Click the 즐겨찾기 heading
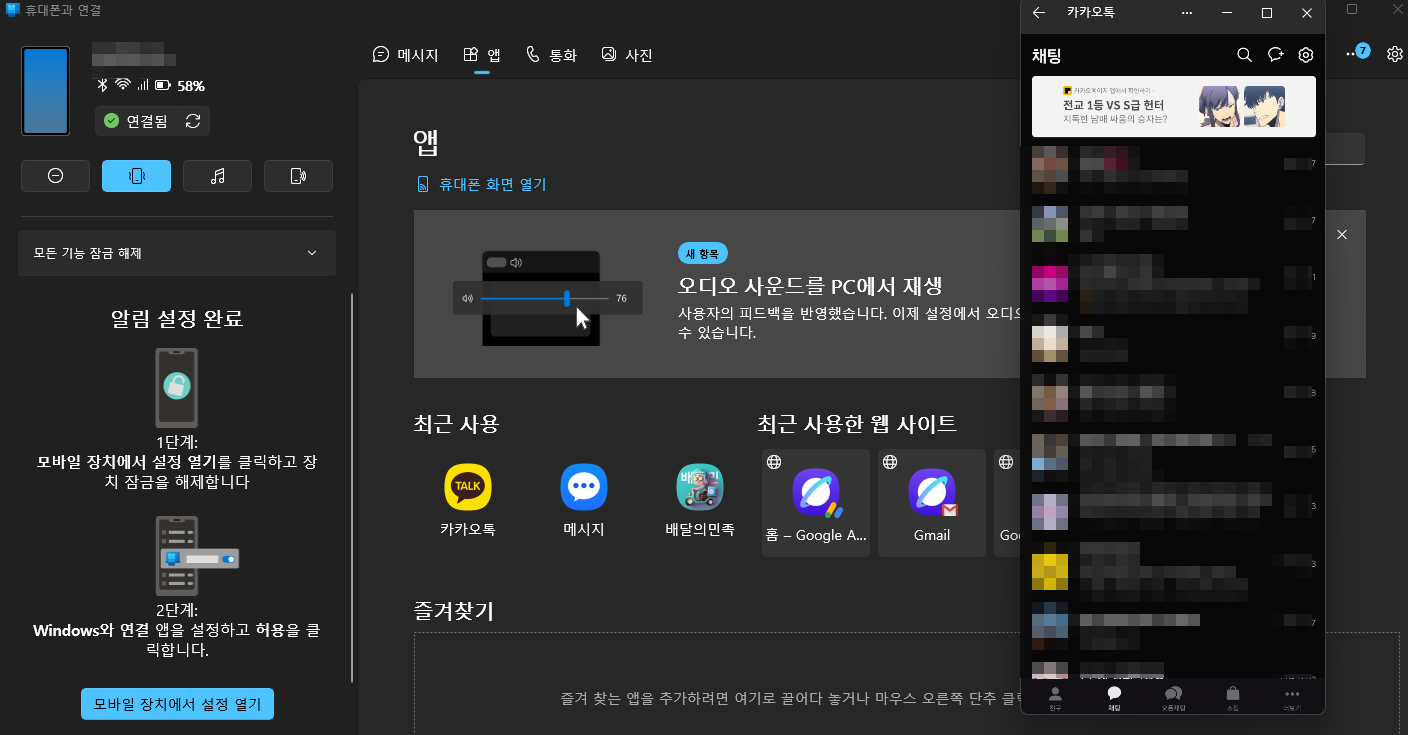1408x735 pixels. pos(454,610)
